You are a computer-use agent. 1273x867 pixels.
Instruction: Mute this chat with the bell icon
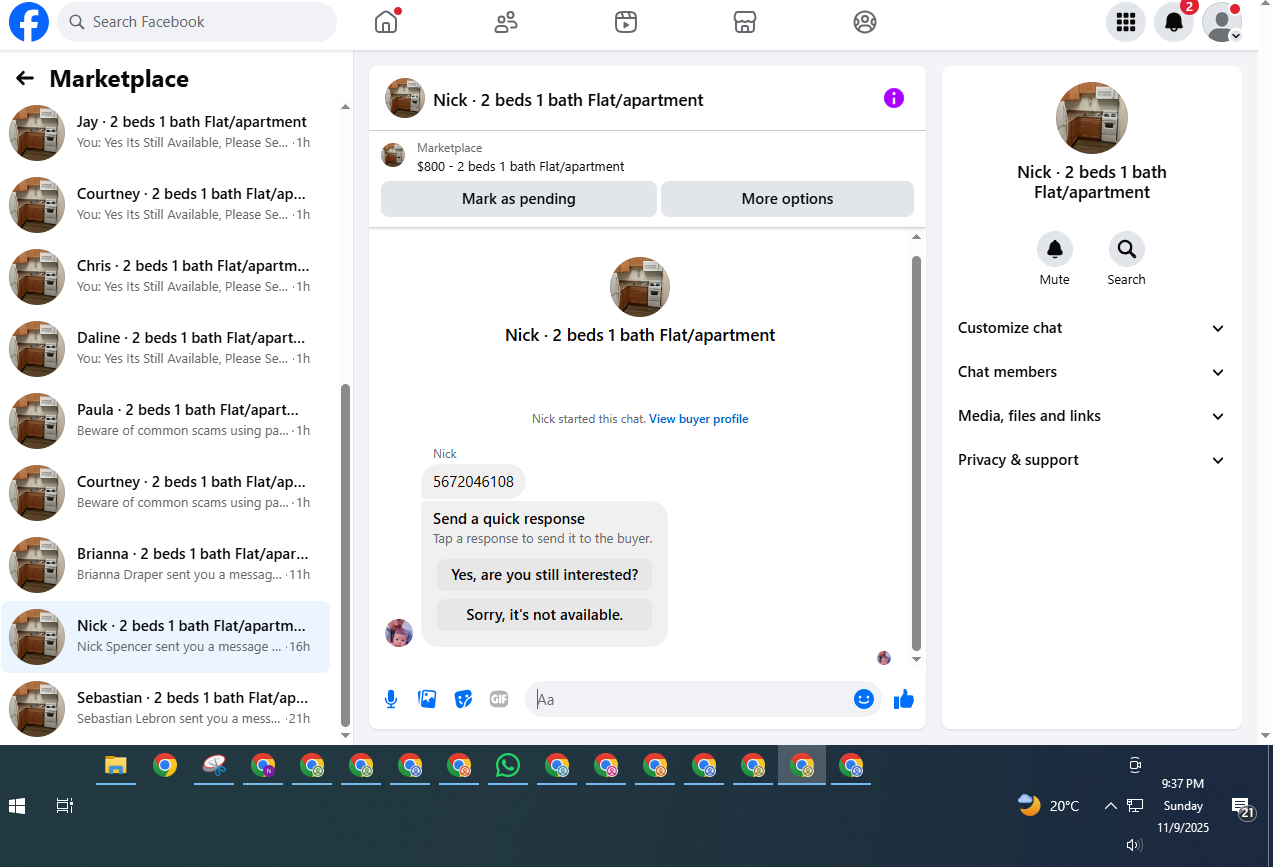click(x=1055, y=249)
